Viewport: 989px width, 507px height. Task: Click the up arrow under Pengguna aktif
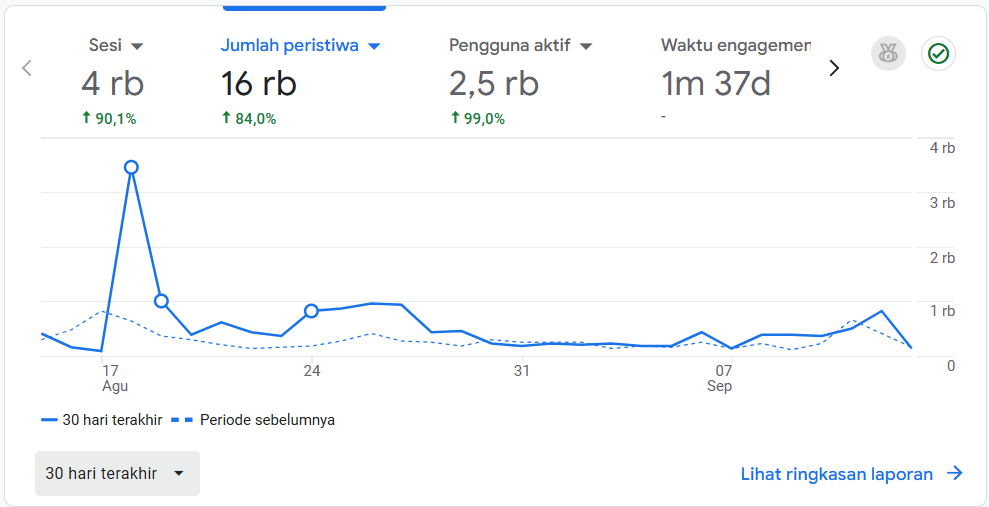[x=455, y=118]
